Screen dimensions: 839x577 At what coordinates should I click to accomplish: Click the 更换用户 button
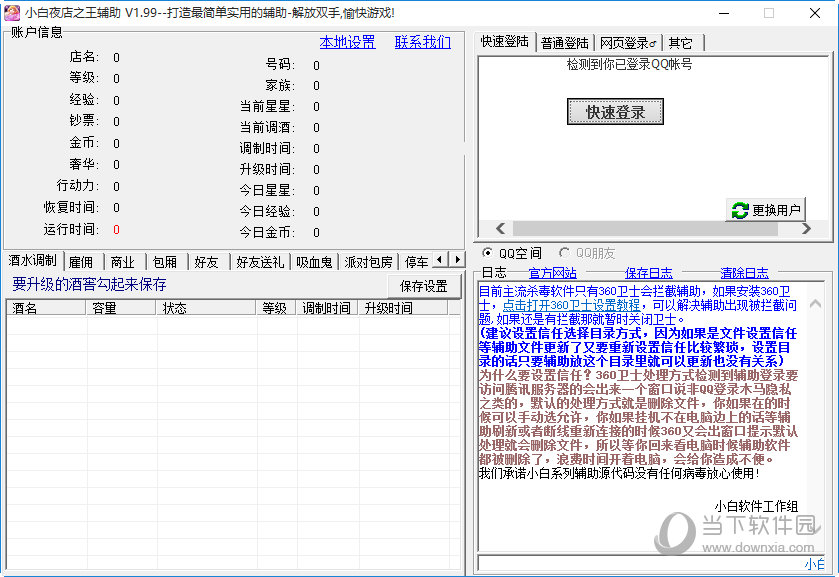pos(766,210)
